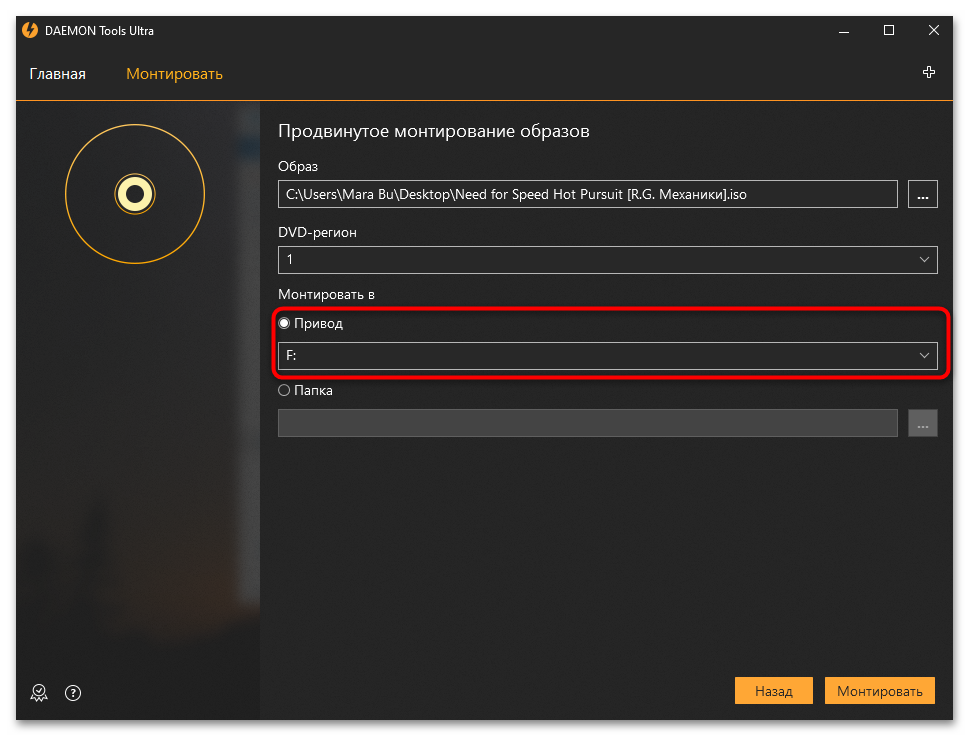Minimize the DAEMON Tools window
Image resolution: width=969 pixels, height=736 pixels.
pyautogui.click(x=844, y=30)
